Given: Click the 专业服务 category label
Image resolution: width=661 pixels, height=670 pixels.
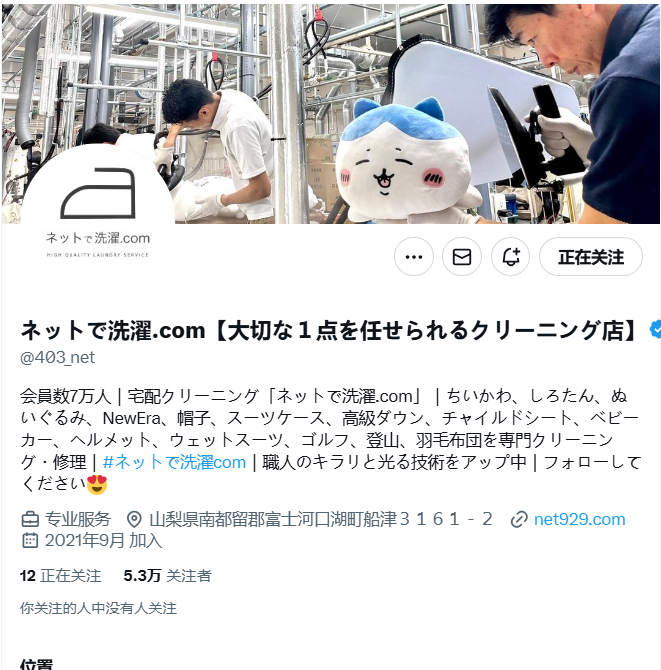Looking at the screenshot, I should (x=78, y=520).
